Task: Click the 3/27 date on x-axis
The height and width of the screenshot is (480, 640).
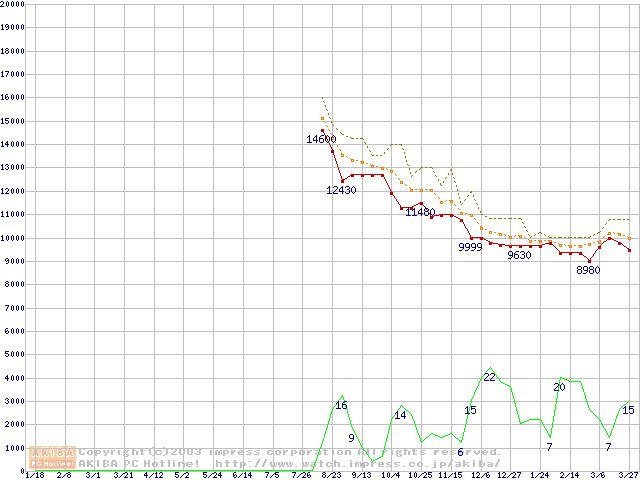Action: coord(627,475)
